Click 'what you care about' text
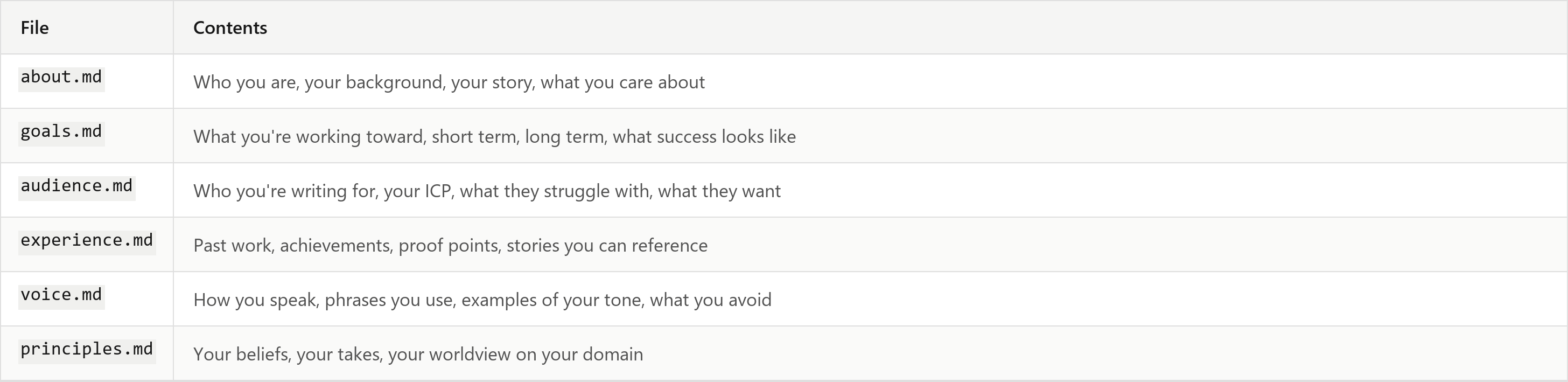 point(622,82)
